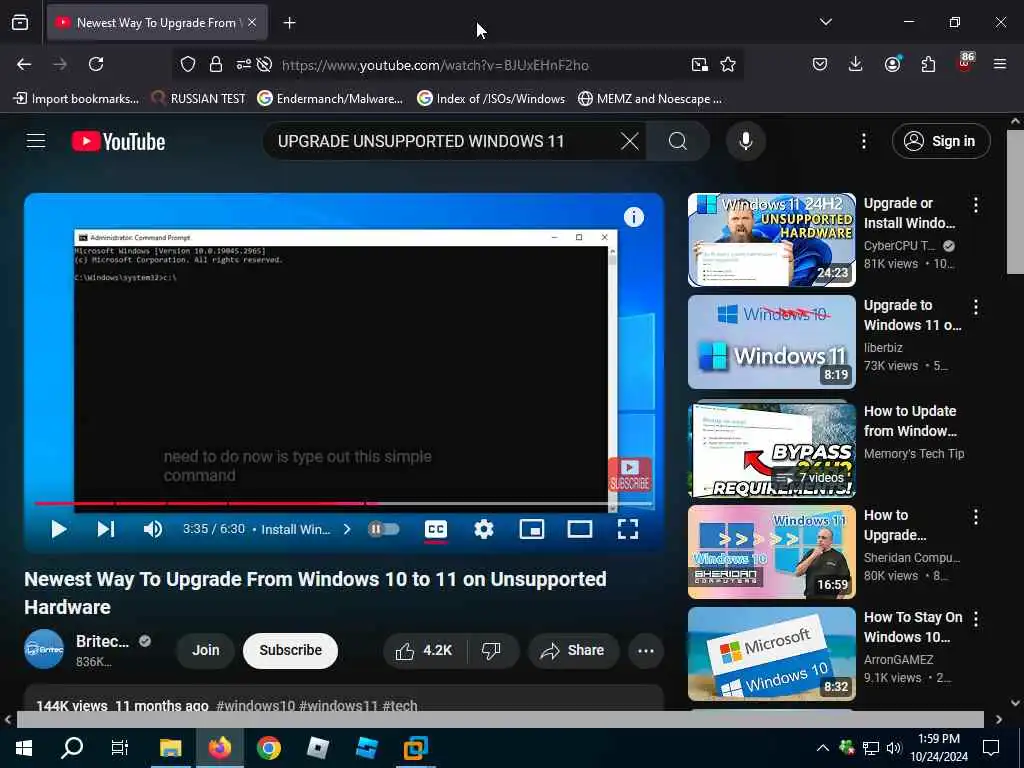List all tabs with the dropdown arrow
The image size is (1024, 768).
(x=825, y=22)
